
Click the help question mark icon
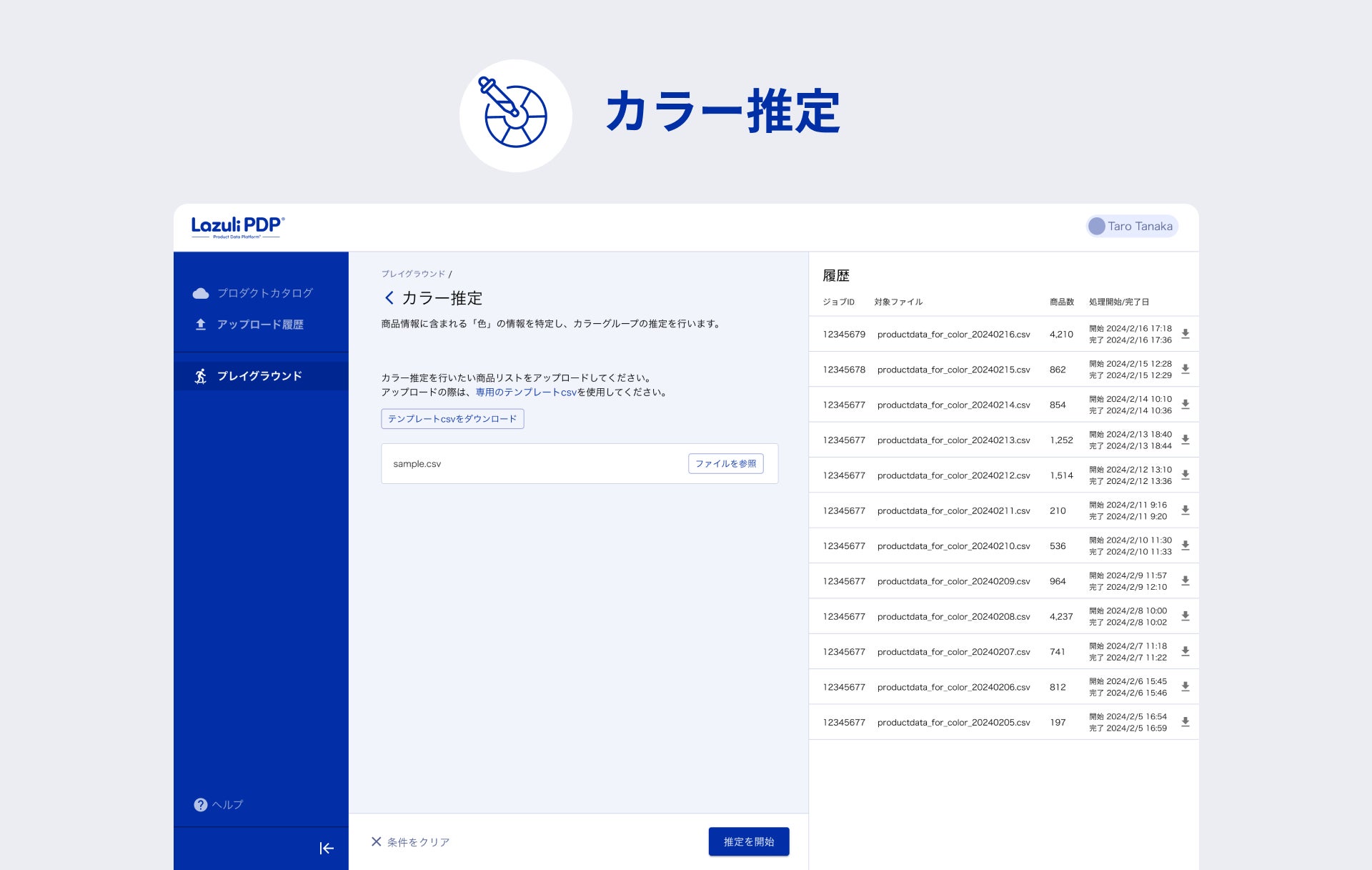pos(201,805)
